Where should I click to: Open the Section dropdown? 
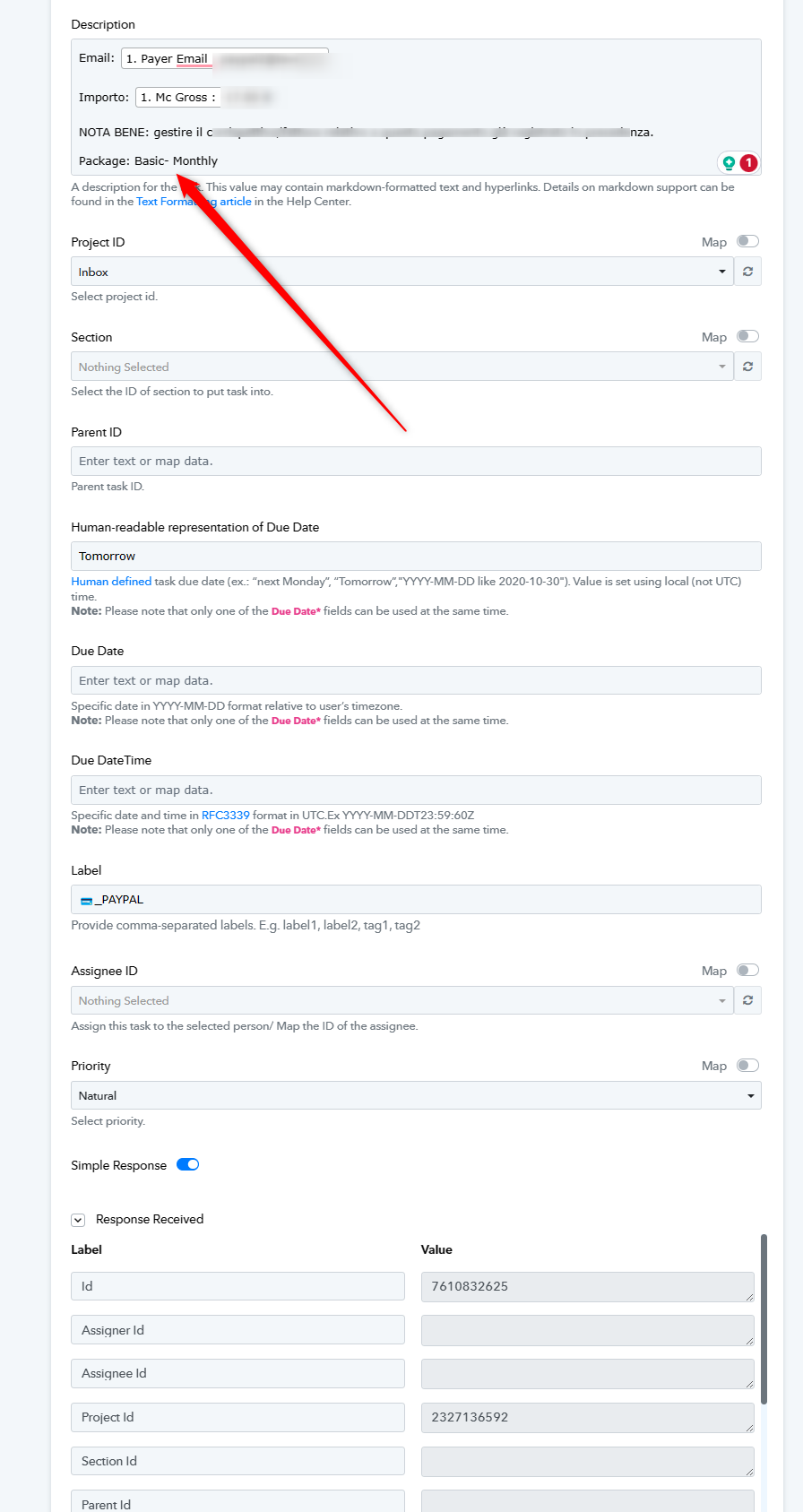coord(402,367)
